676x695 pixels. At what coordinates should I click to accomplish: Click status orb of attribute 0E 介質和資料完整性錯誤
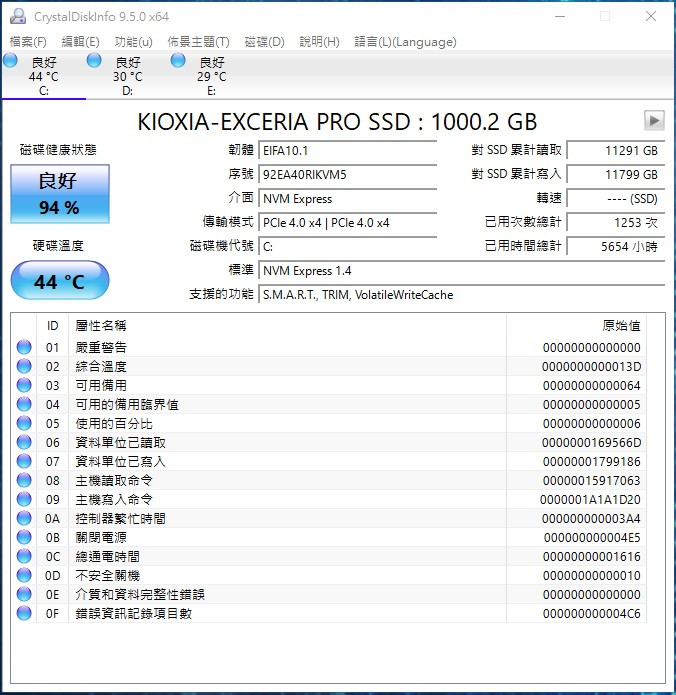click(x=24, y=594)
